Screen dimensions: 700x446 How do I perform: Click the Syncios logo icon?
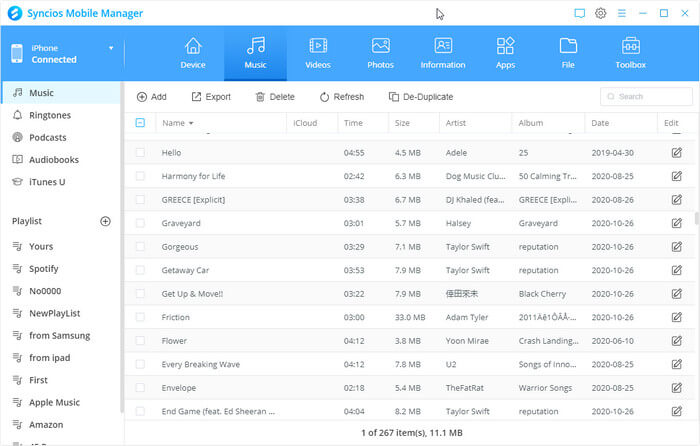pos(15,13)
